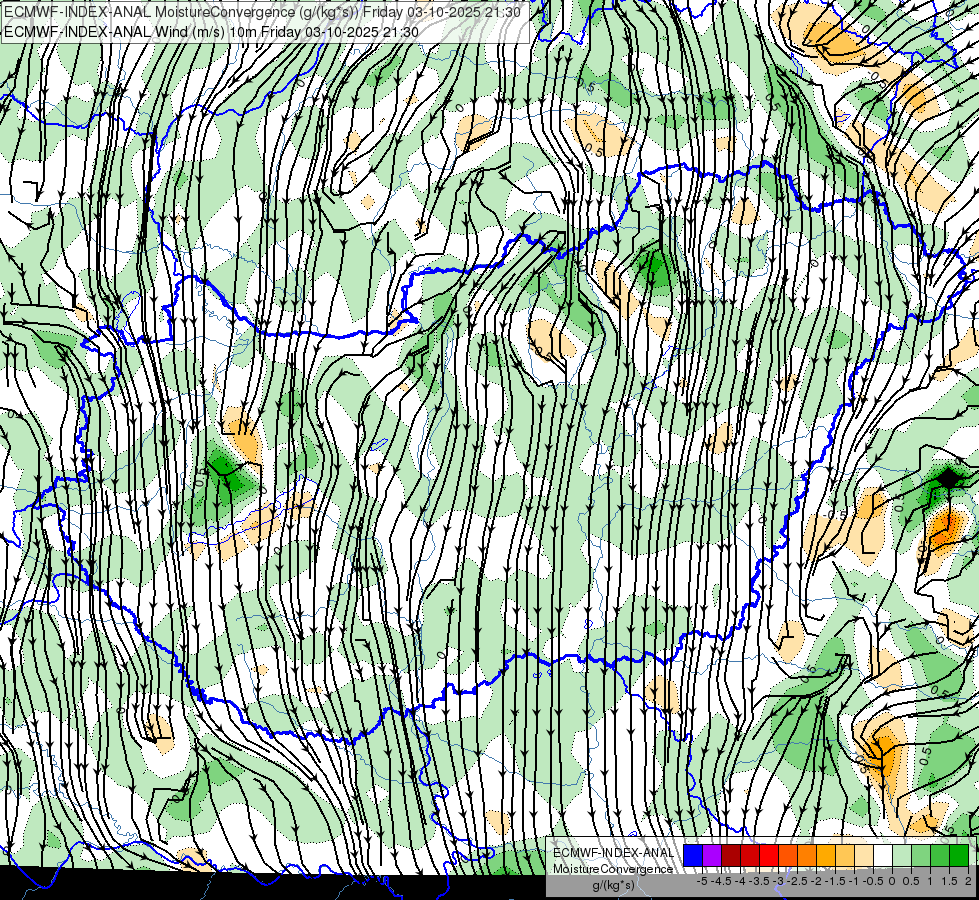Click the legend tick value '-3.5'
Viewport: 979px width, 900px height.
click(760, 881)
